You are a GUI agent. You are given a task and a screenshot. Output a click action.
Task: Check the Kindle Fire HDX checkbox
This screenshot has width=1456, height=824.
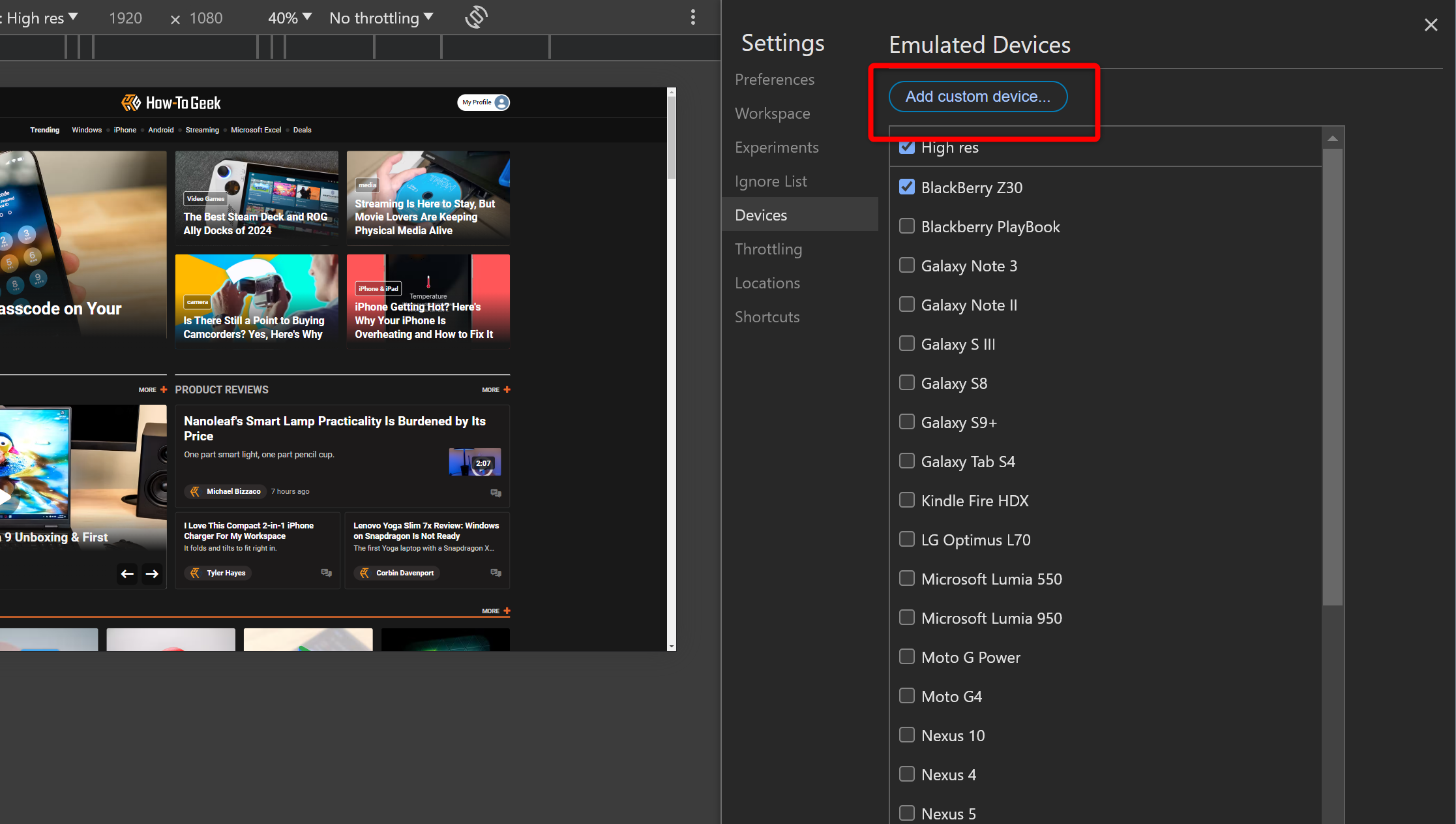[x=906, y=500]
